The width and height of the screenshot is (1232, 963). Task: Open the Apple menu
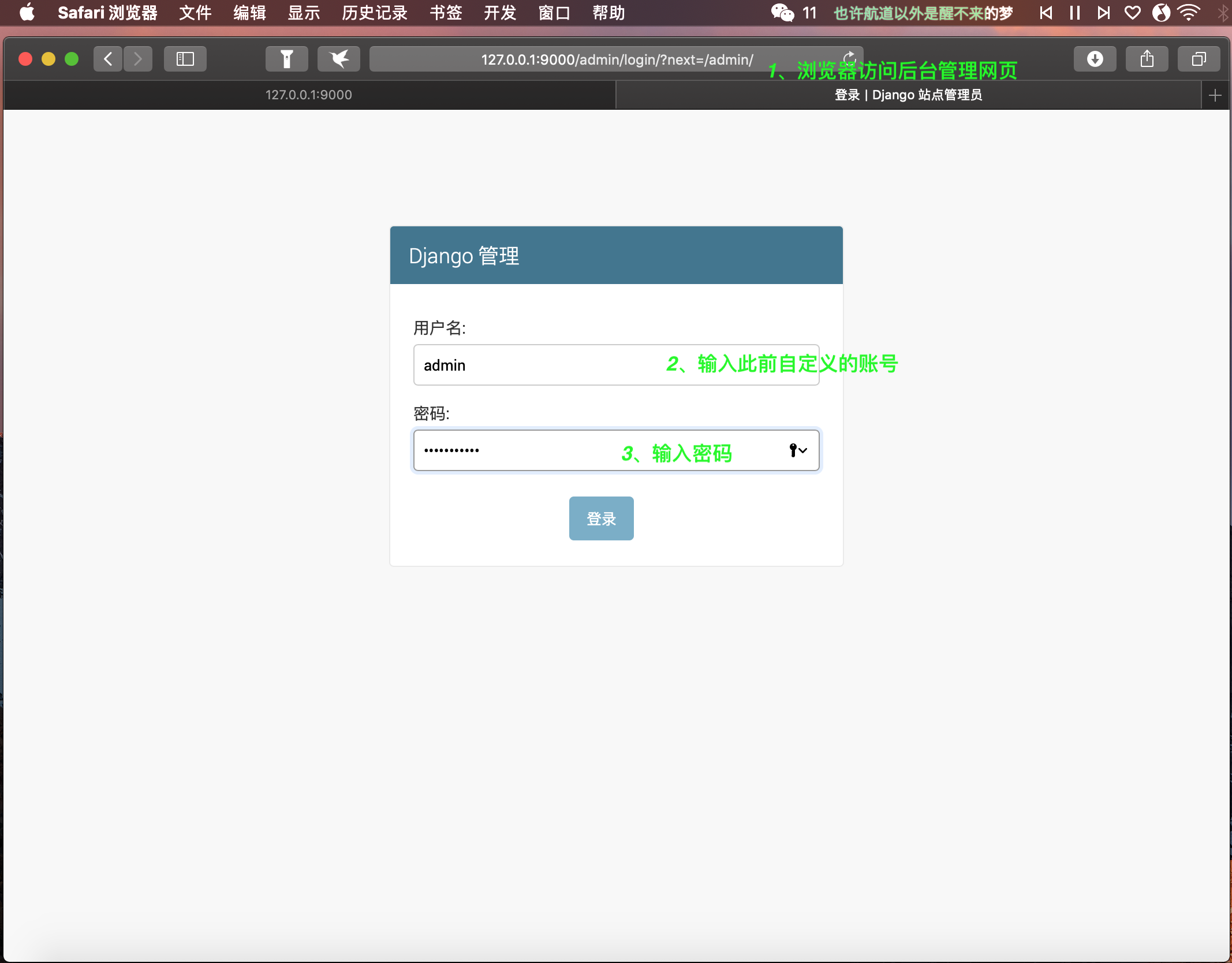click(27, 13)
